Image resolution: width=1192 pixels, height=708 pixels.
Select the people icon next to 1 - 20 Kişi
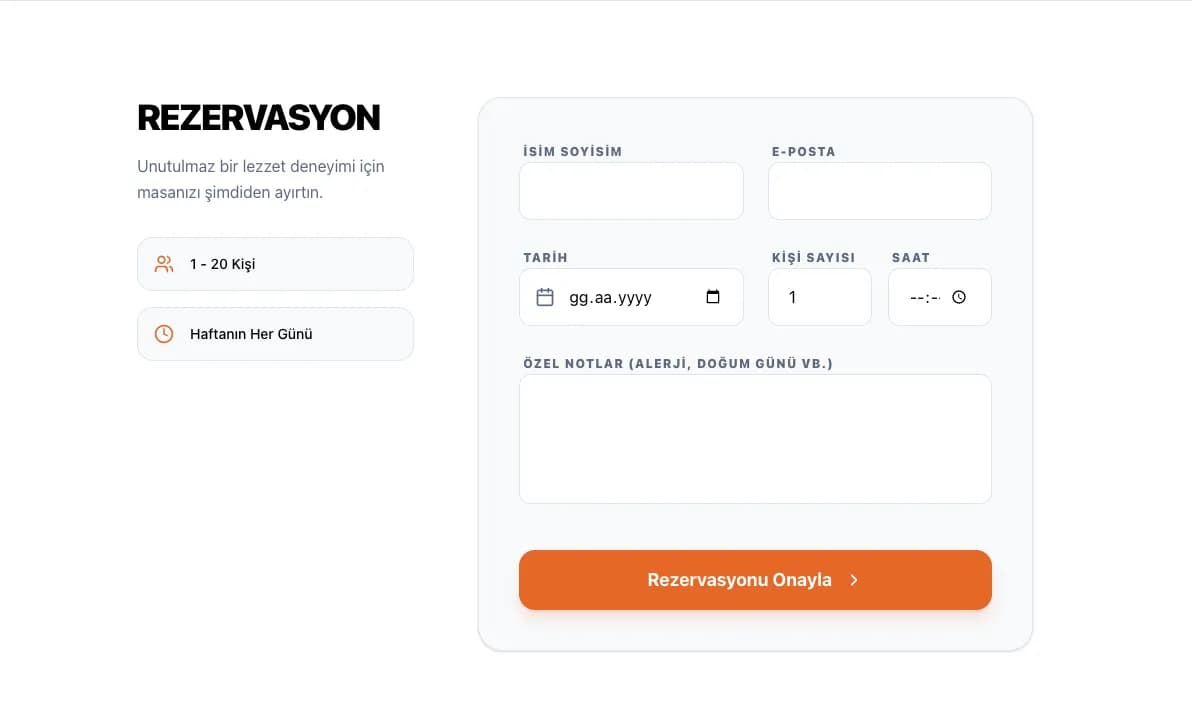[x=163, y=263]
